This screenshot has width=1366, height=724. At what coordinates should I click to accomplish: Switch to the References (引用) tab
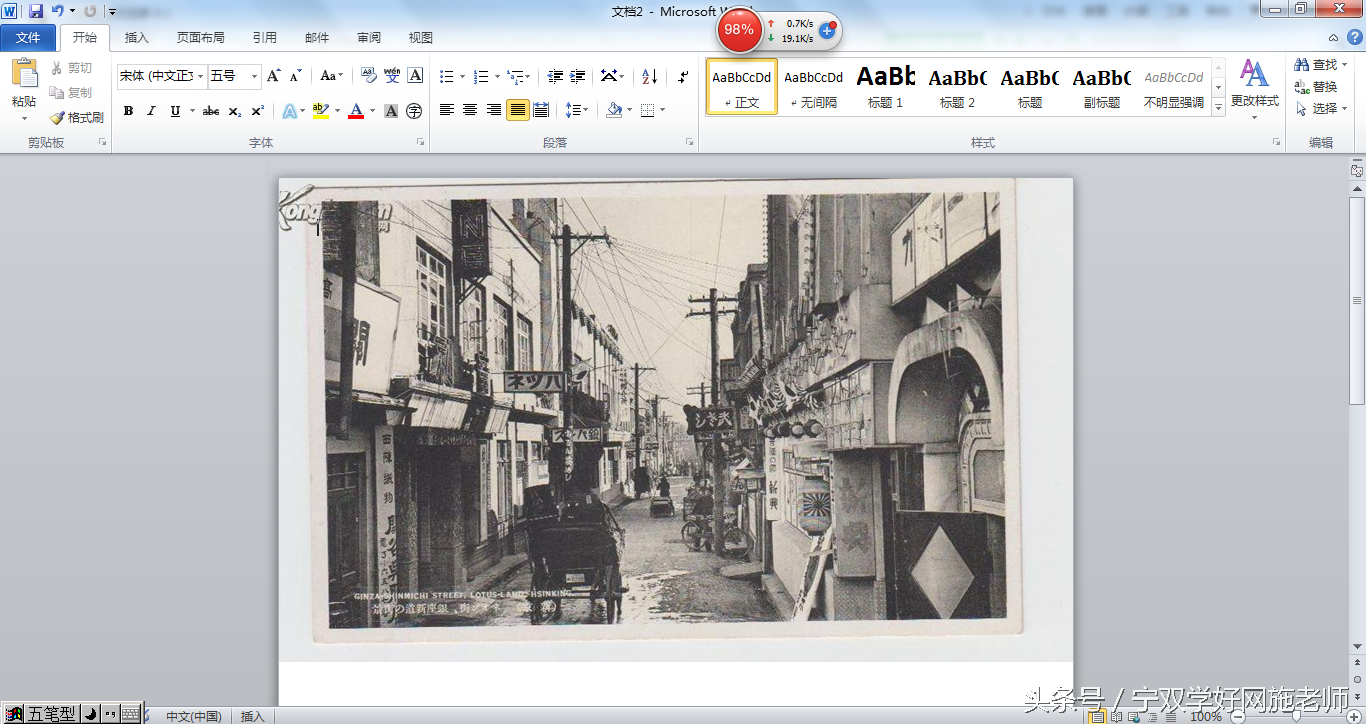(x=264, y=38)
